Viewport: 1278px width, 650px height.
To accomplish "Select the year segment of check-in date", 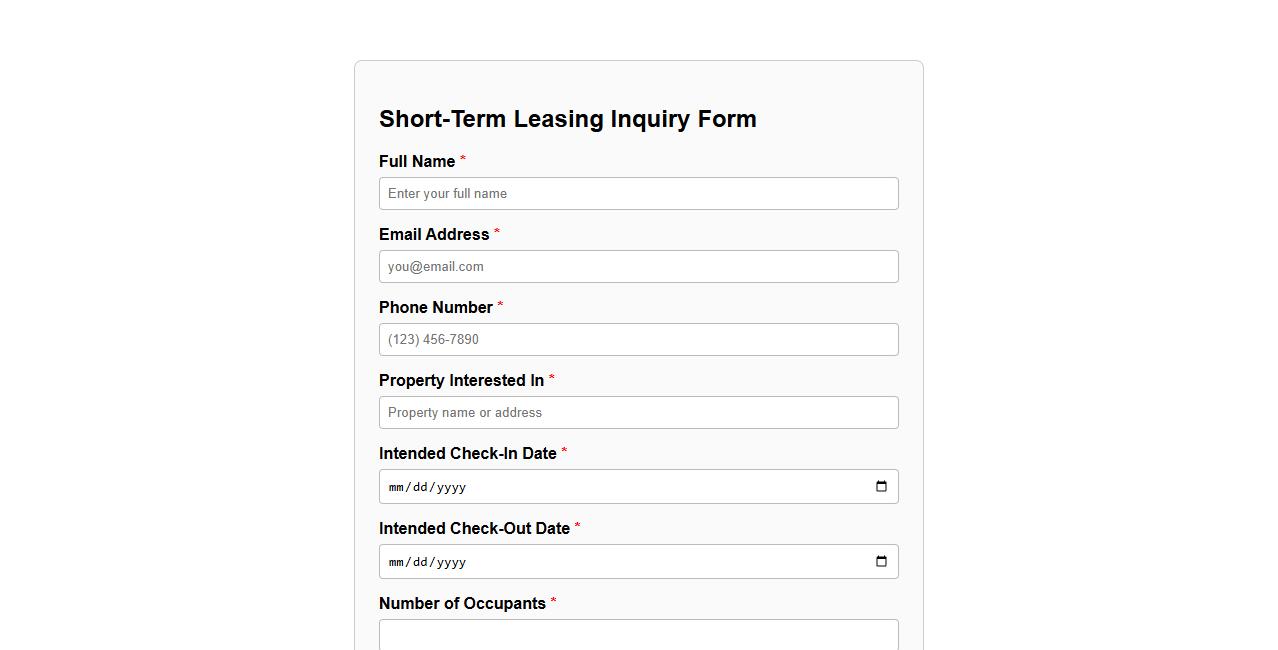I will [452, 487].
